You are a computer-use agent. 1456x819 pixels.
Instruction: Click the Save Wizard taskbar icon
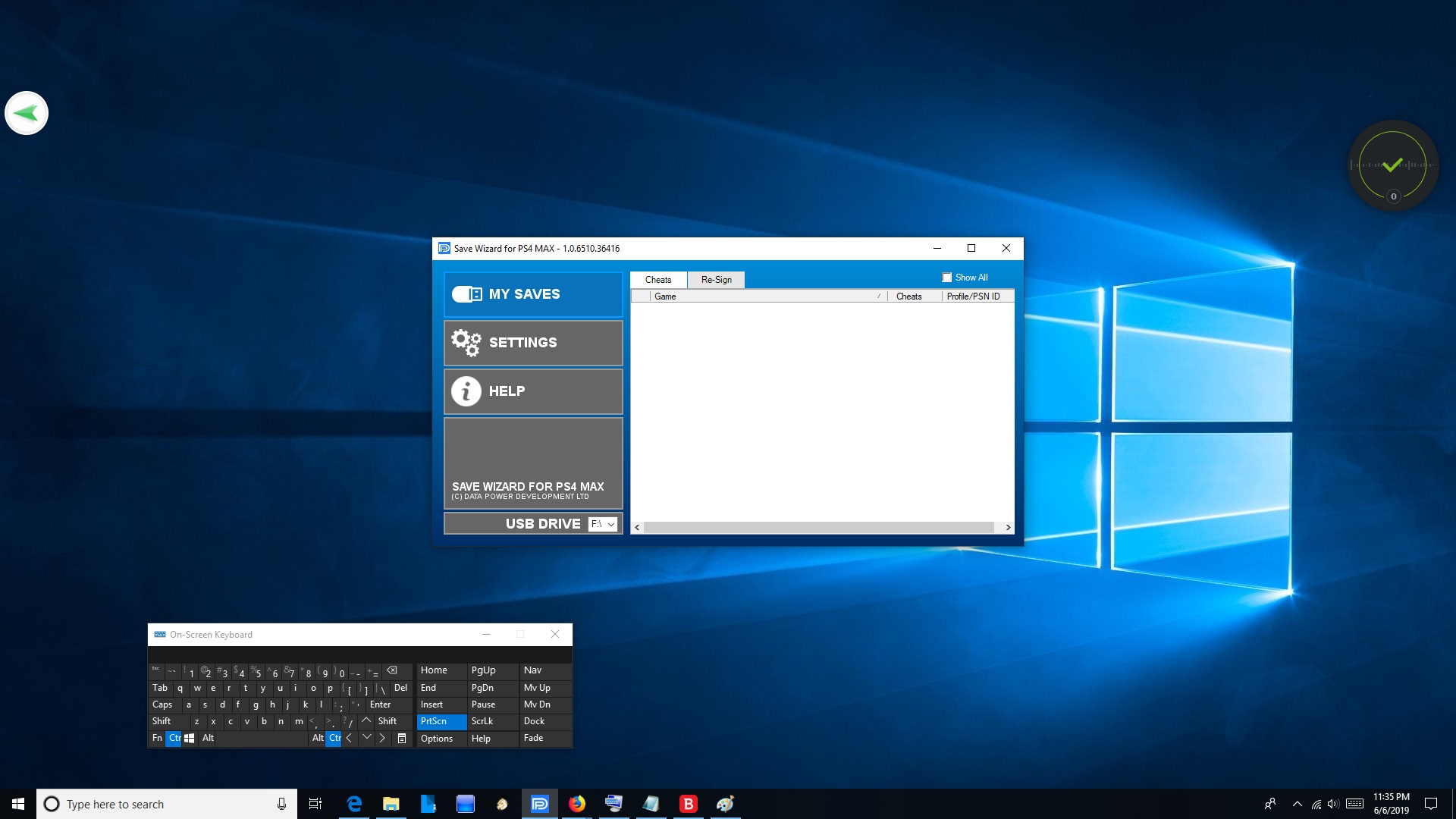(x=540, y=804)
